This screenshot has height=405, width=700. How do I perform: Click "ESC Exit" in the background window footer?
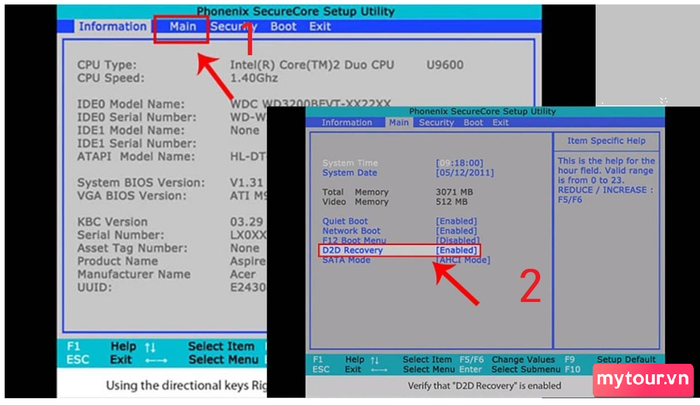[x=99, y=359]
